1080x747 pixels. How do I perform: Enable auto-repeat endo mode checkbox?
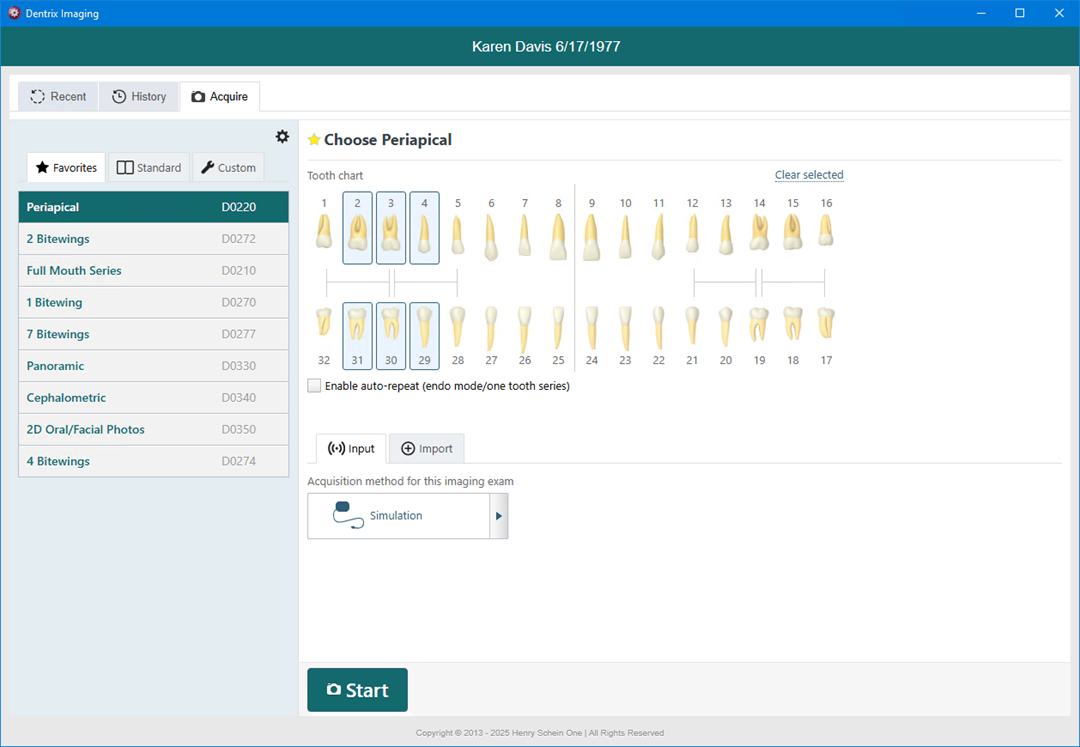click(315, 386)
